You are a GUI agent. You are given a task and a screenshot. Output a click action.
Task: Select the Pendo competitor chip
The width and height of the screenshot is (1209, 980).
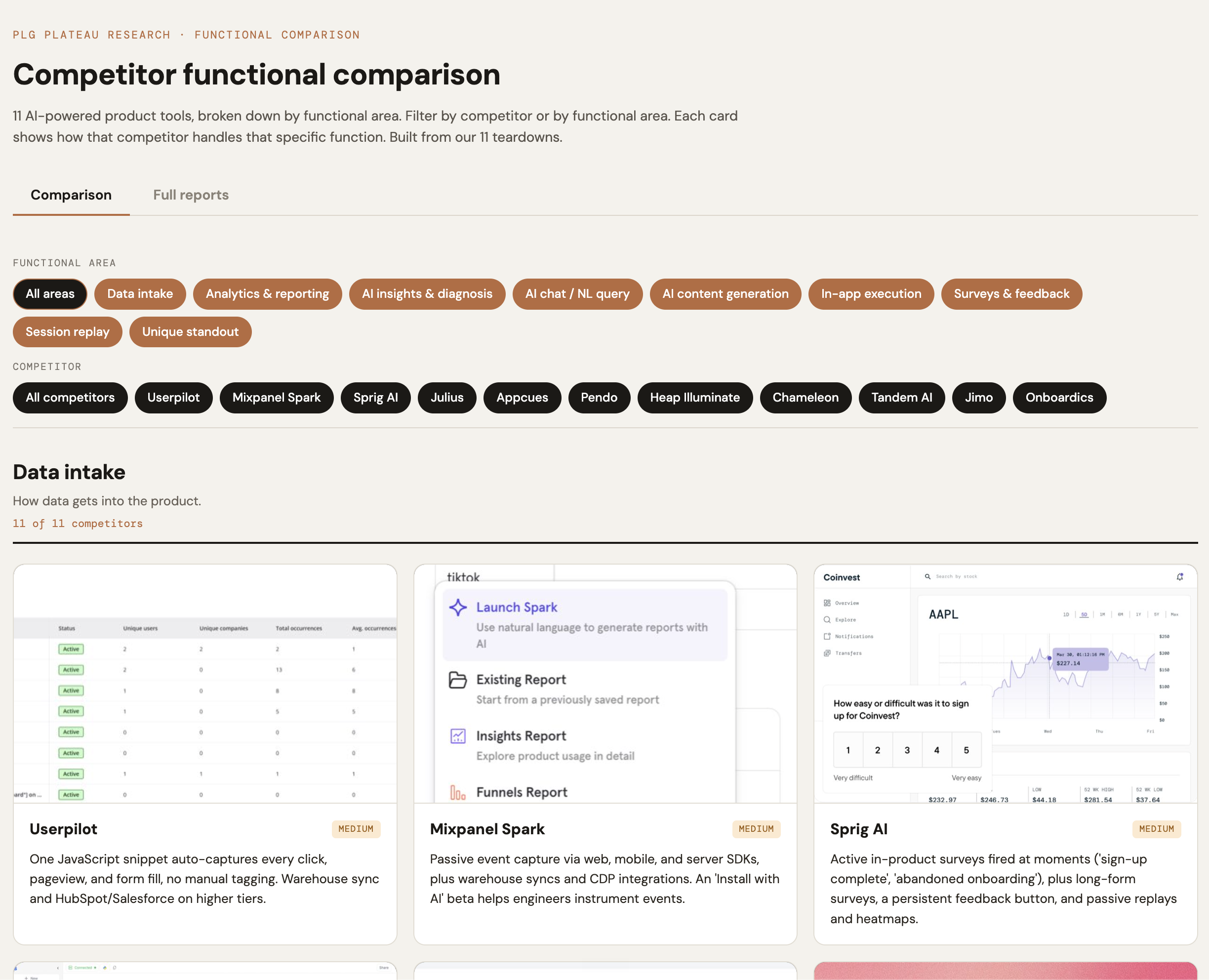coord(599,398)
